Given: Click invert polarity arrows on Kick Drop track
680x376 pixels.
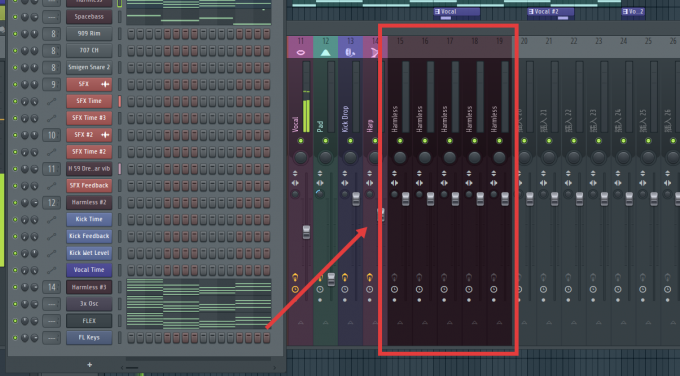Looking at the screenshot, I should pos(345,173).
